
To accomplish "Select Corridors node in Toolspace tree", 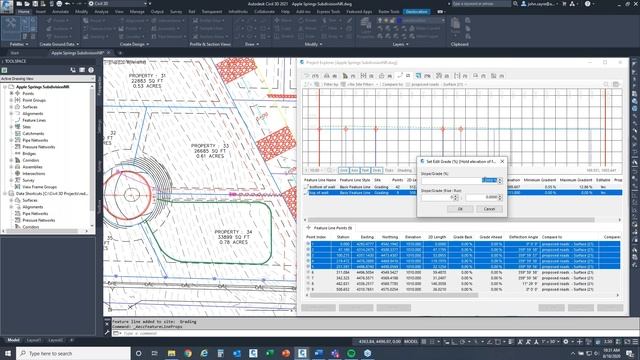I will point(31,160).
